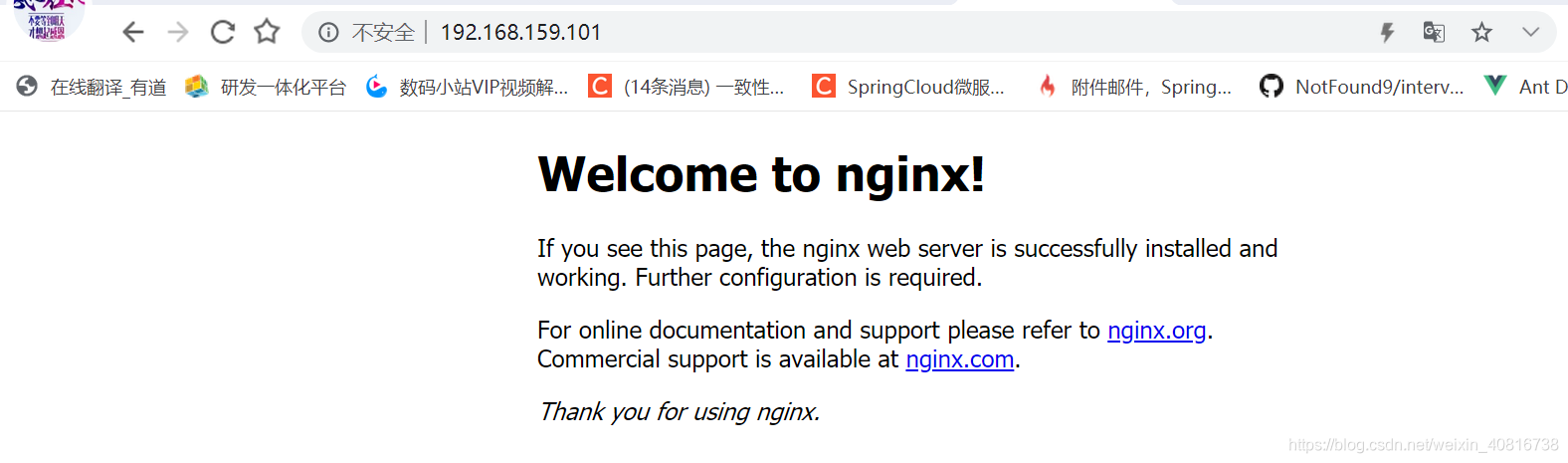Open the (14条消息) 一致性 bookmark
Screen dimensions: 1568x463
tap(686, 88)
